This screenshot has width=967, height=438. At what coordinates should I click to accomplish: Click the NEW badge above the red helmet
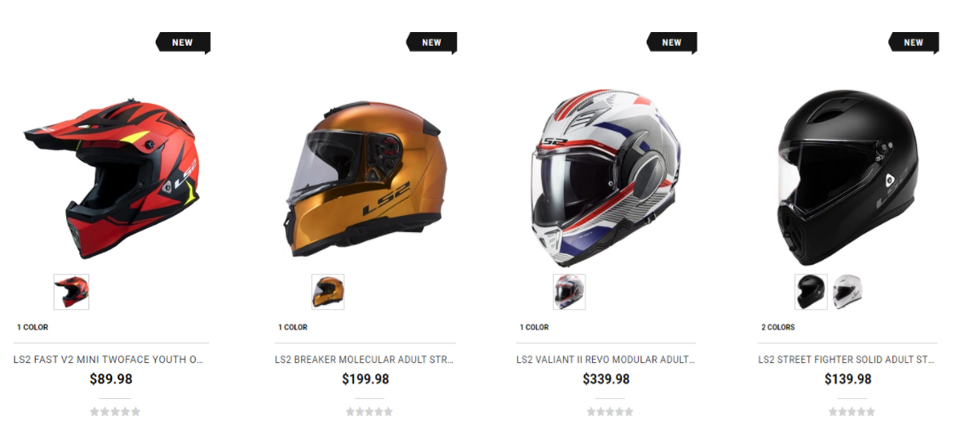(x=183, y=43)
